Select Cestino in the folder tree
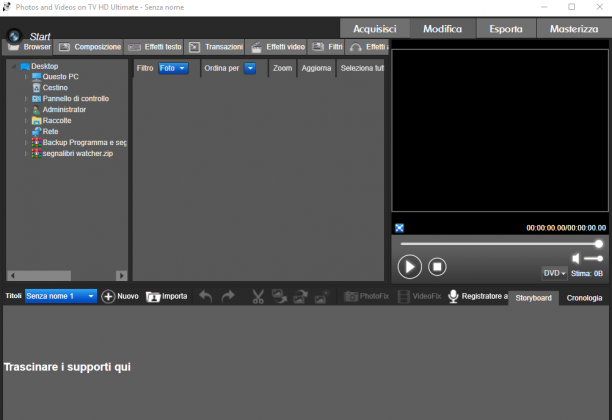 tap(55, 88)
